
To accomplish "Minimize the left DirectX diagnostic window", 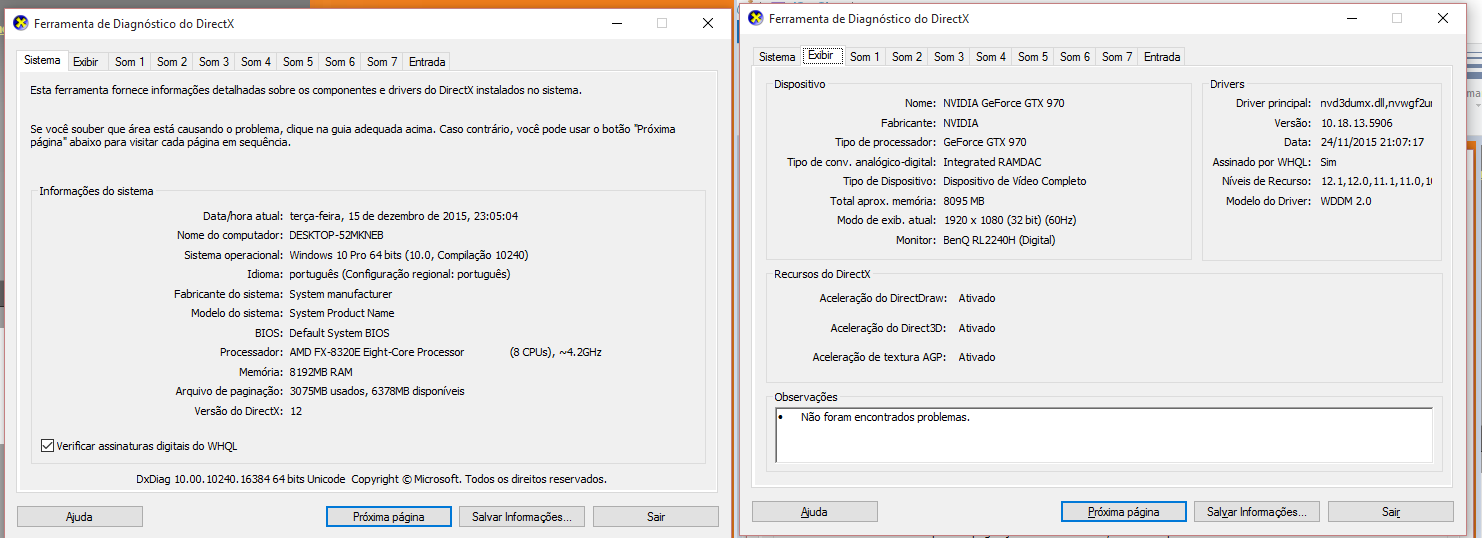I will pyautogui.click(x=616, y=23).
